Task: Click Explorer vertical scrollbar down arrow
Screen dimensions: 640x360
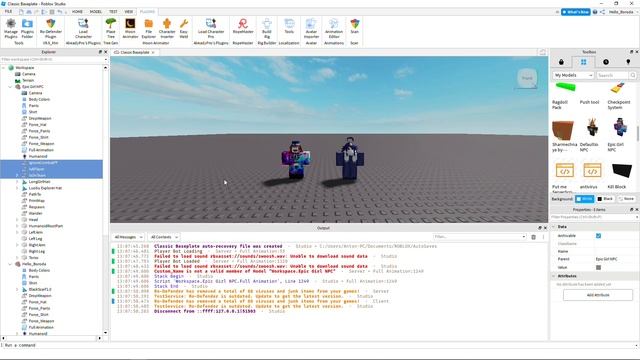Action: 105,333
